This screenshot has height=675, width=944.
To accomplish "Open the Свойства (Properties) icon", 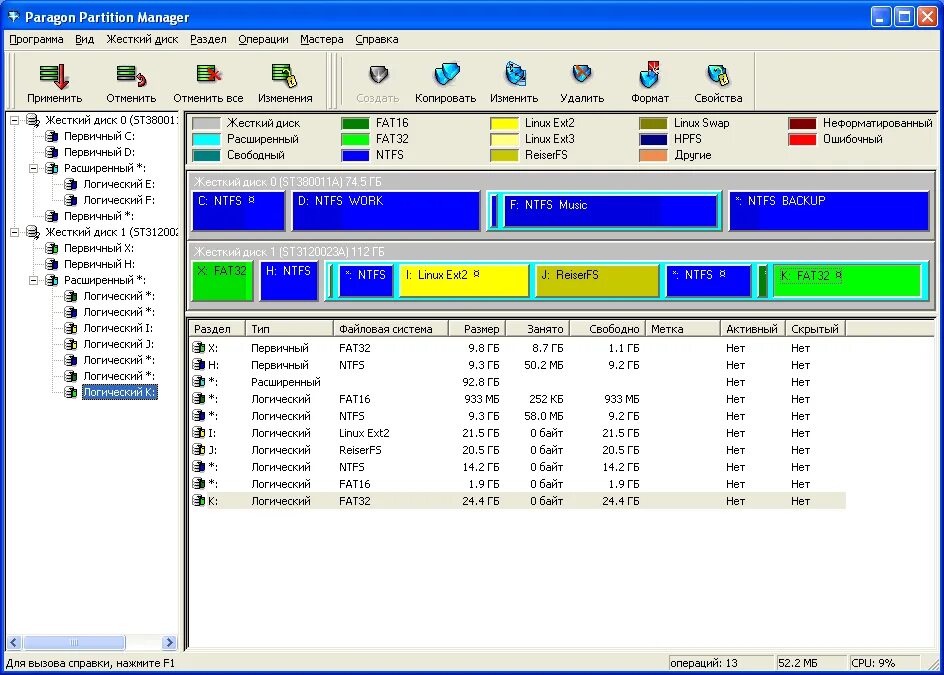I will point(718,75).
